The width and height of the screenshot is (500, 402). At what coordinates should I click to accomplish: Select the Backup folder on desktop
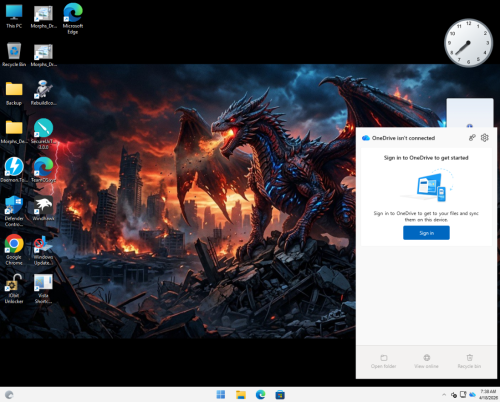click(14, 93)
